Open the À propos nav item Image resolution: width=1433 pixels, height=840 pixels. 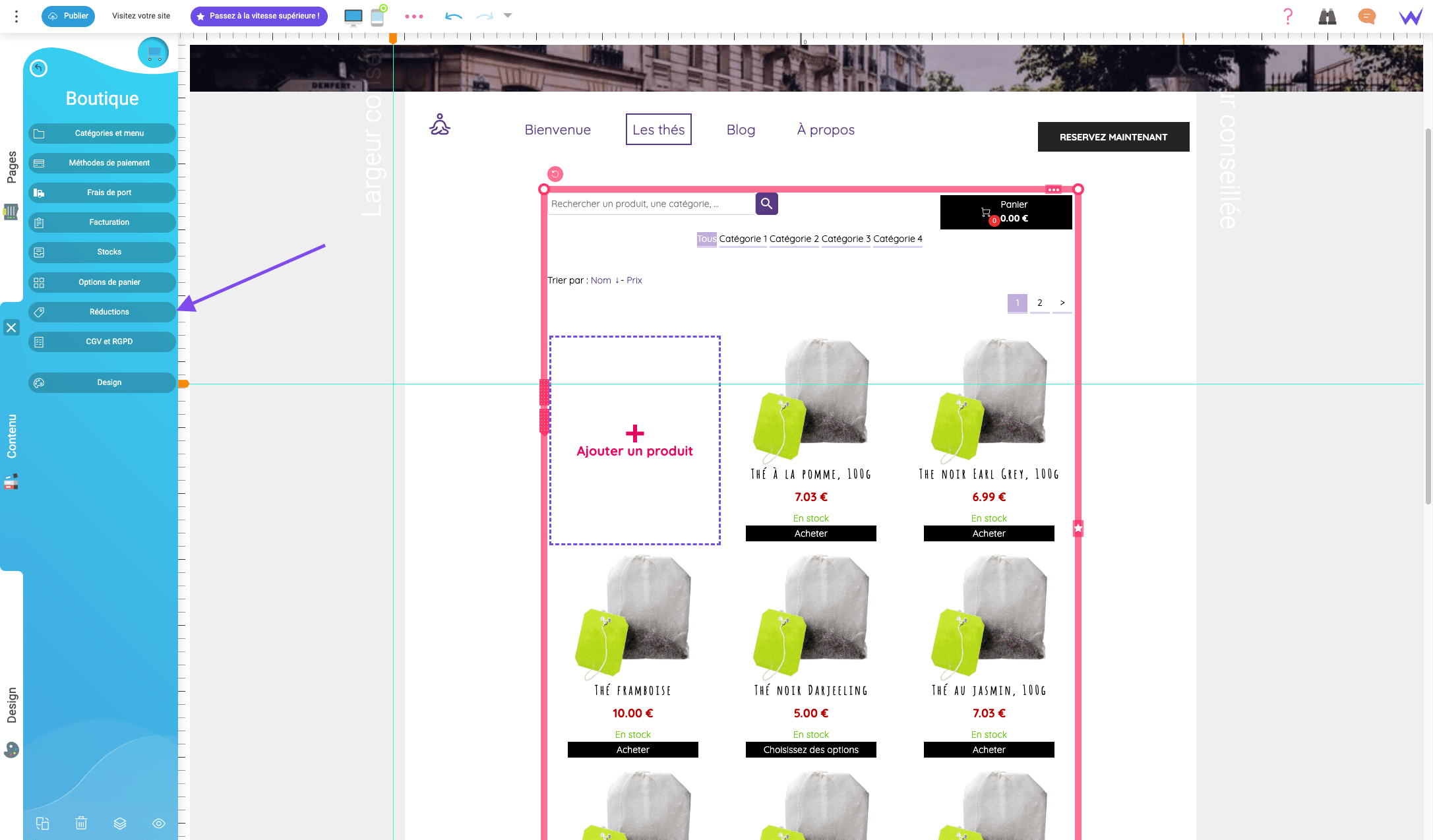pos(826,129)
